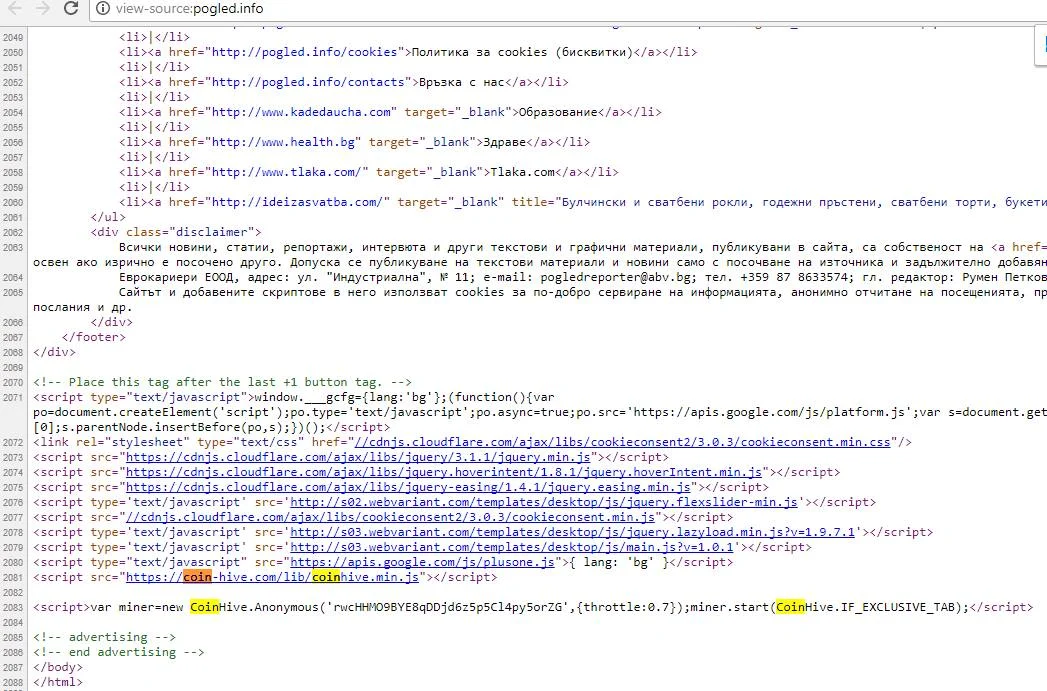
Task: Open the cookieconsent.min.css stylesheet link
Action: (x=622, y=442)
